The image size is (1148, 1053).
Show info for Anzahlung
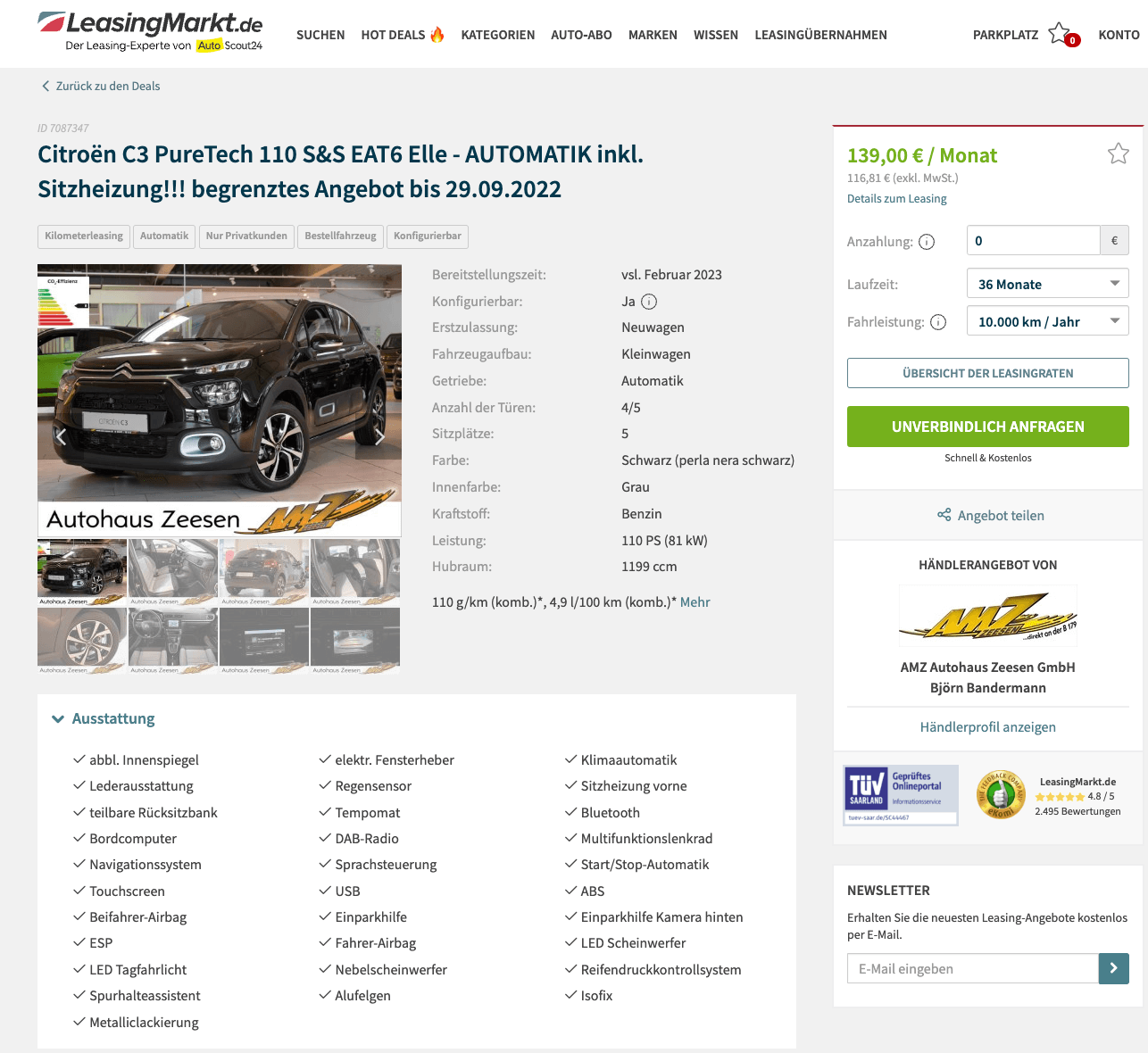click(x=927, y=242)
